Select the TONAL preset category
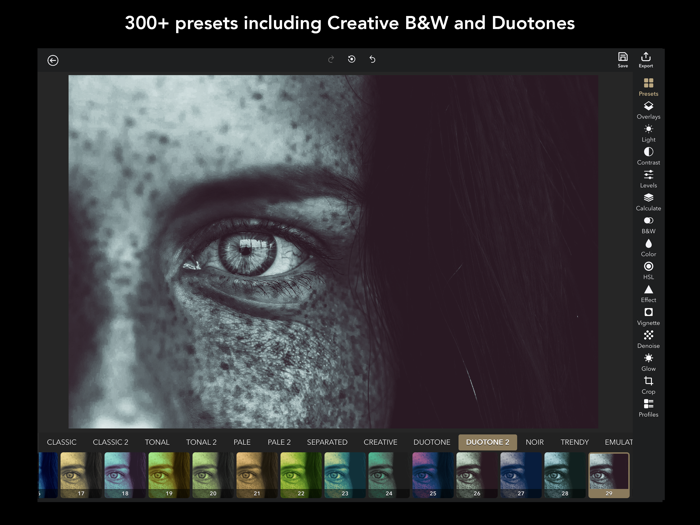Viewport: 700px width, 525px height. click(157, 442)
